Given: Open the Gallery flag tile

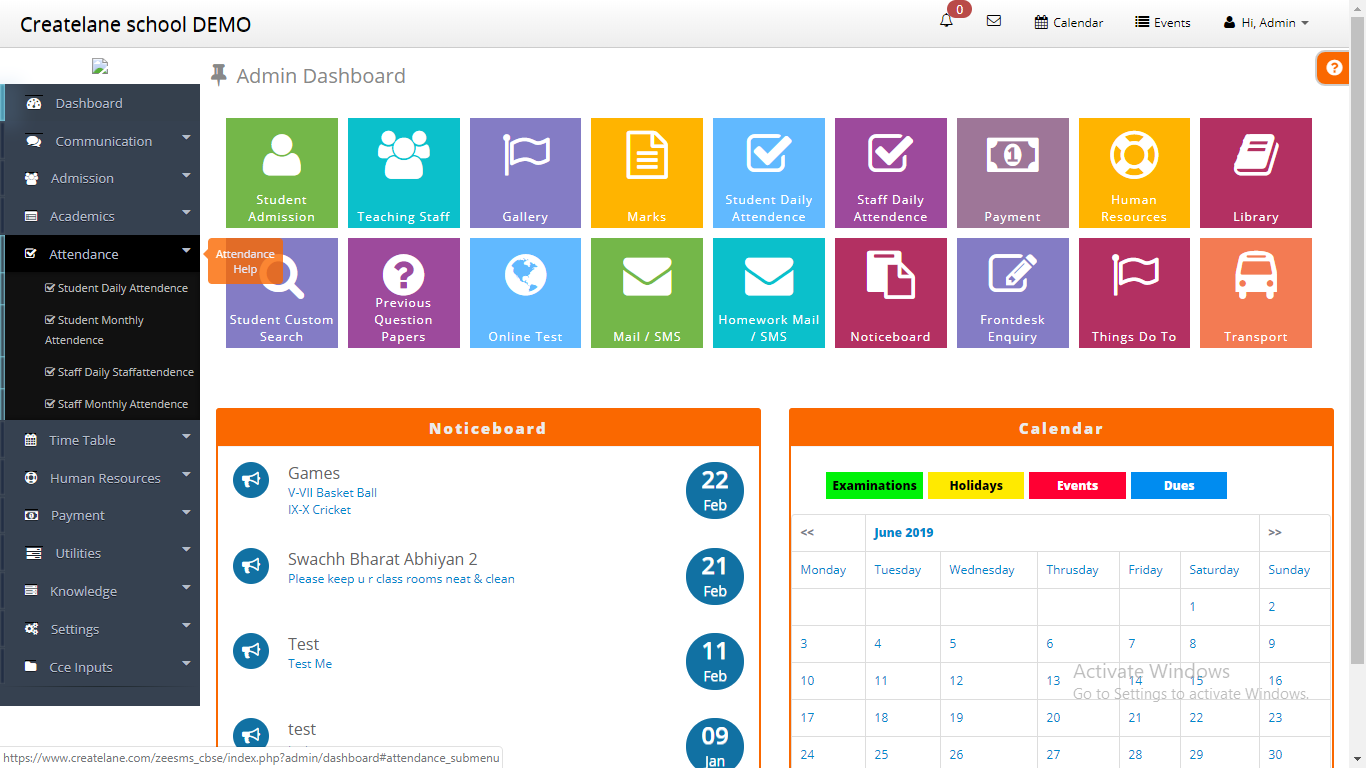Looking at the screenshot, I should point(525,172).
